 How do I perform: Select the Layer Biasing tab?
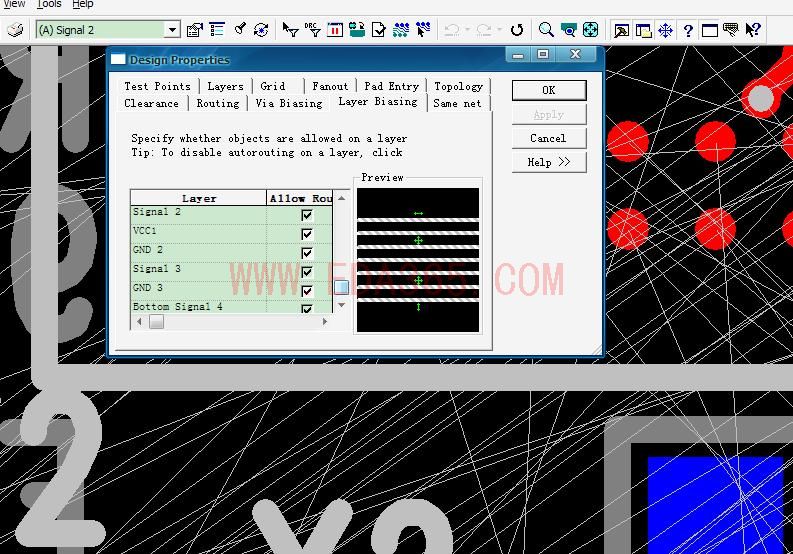coord(378,102)
